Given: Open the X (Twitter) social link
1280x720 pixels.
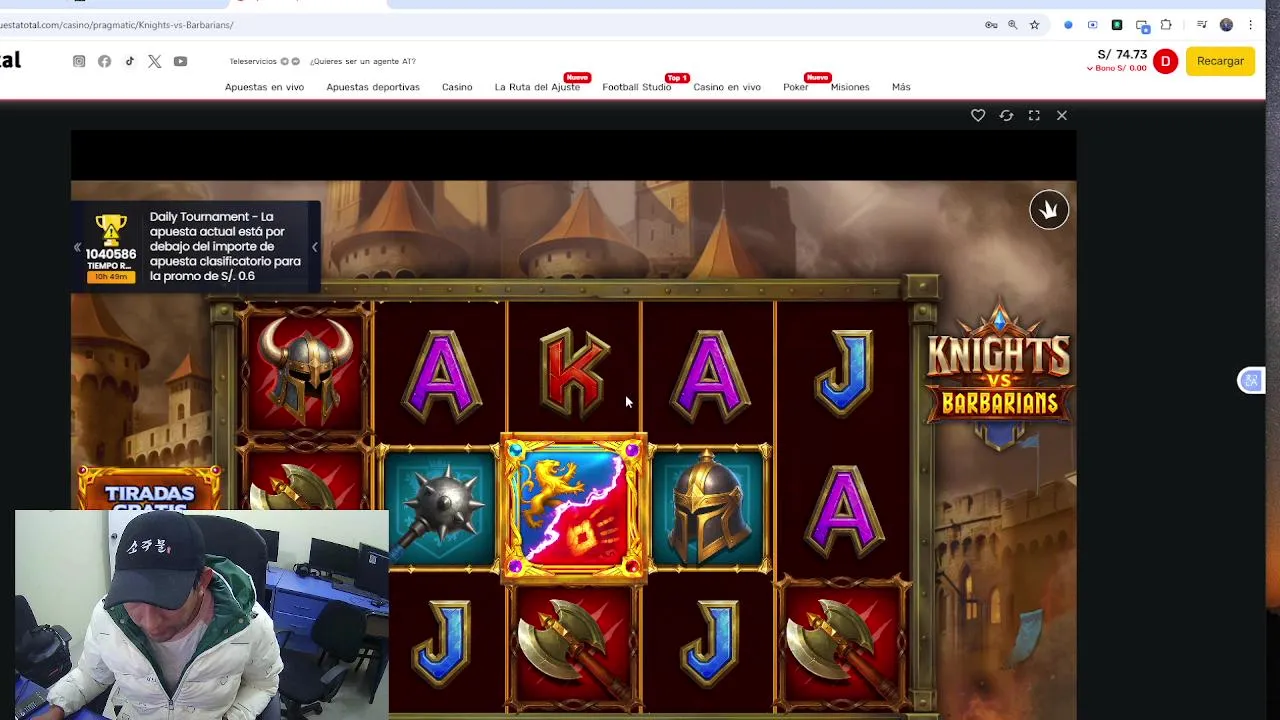Looking at the screenshot, I should point(154,61).
